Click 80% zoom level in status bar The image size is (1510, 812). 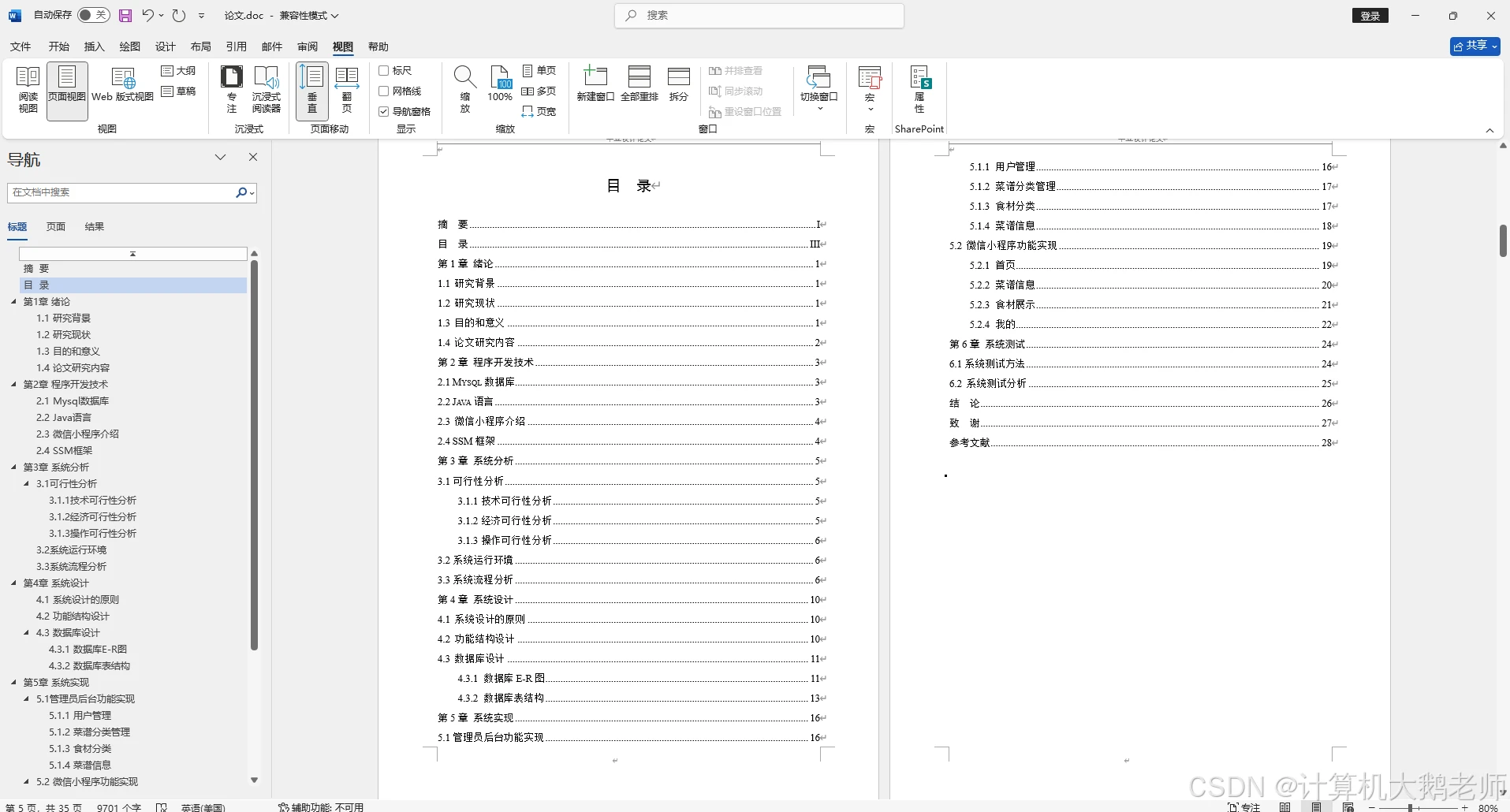tap(1488, 808)
